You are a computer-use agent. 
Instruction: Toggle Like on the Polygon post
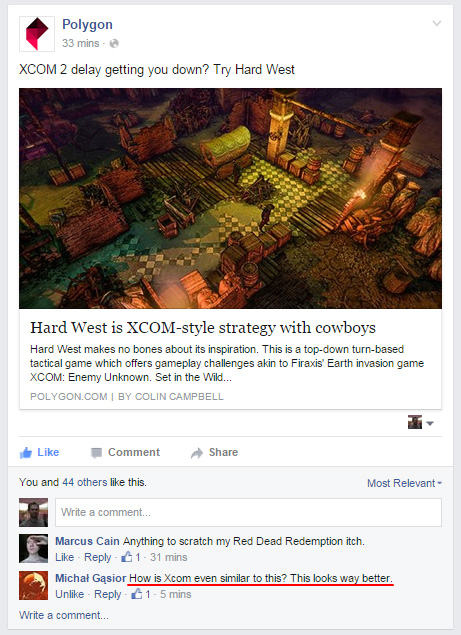click(x=39, y=452)
